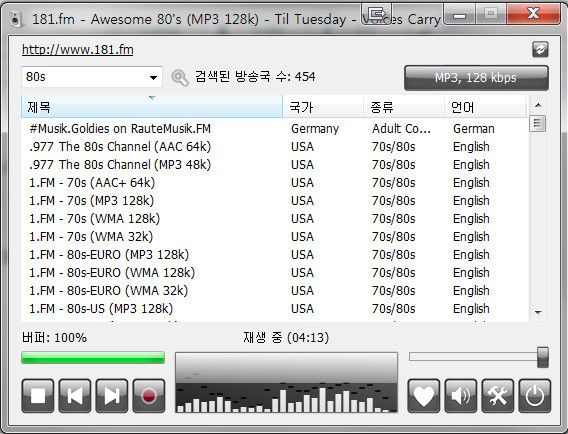Click the Germany country cell
Viewport: 568px width, 434px height.
[315, 129]
